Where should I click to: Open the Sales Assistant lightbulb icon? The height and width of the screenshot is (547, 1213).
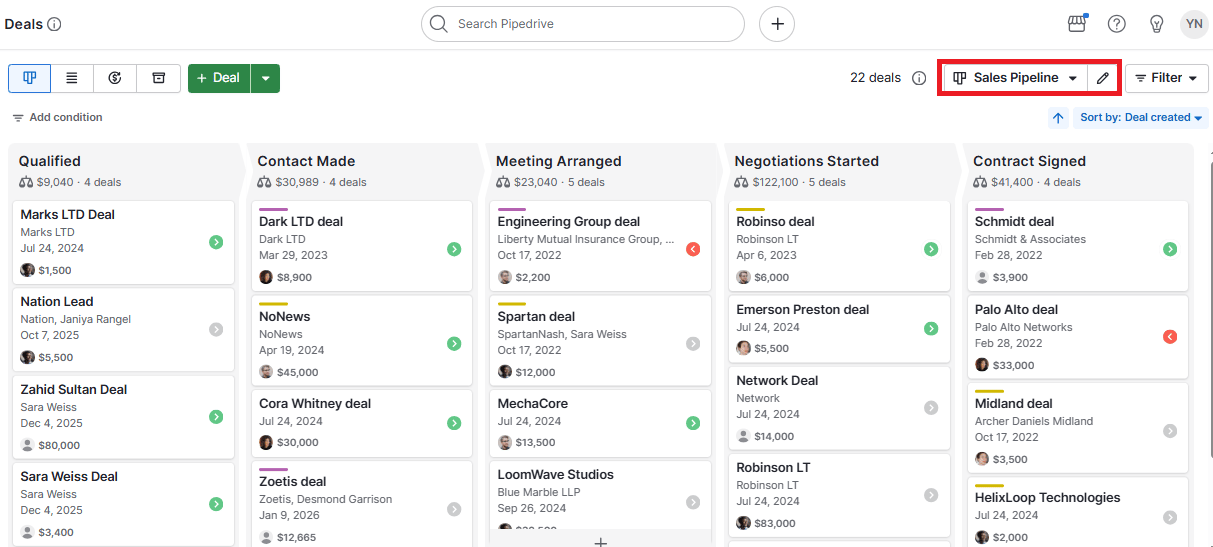pos(1157,24)
